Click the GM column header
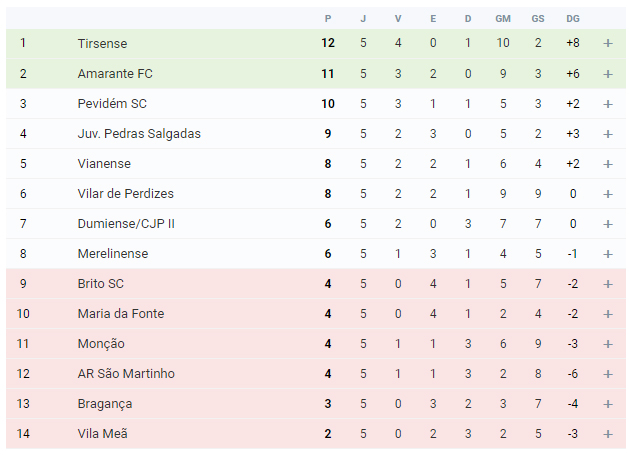 click(x=503, y=19)
